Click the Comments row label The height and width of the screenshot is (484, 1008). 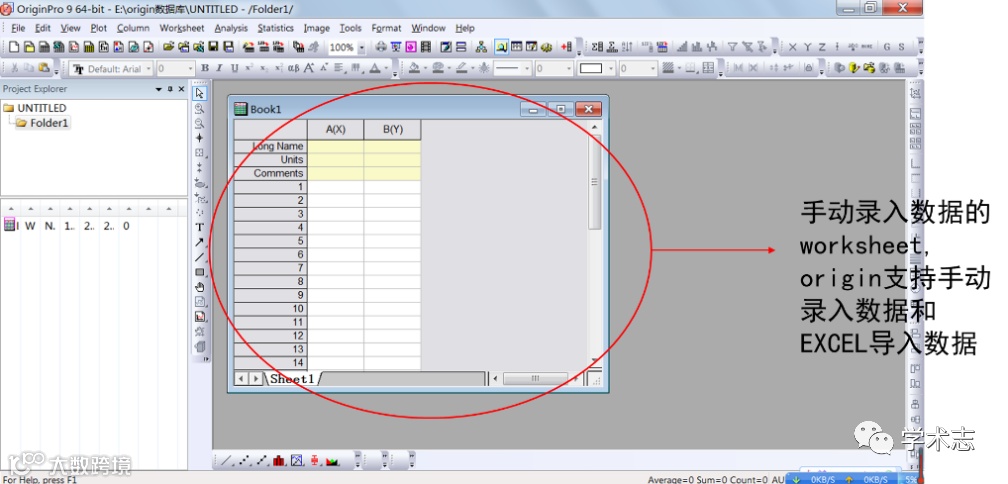pos(271,174)
